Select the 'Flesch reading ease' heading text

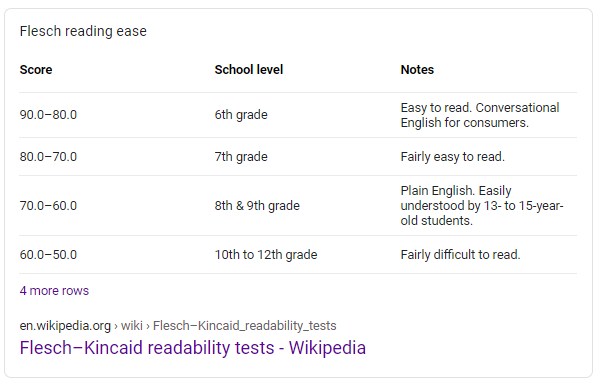coord(83,31)
